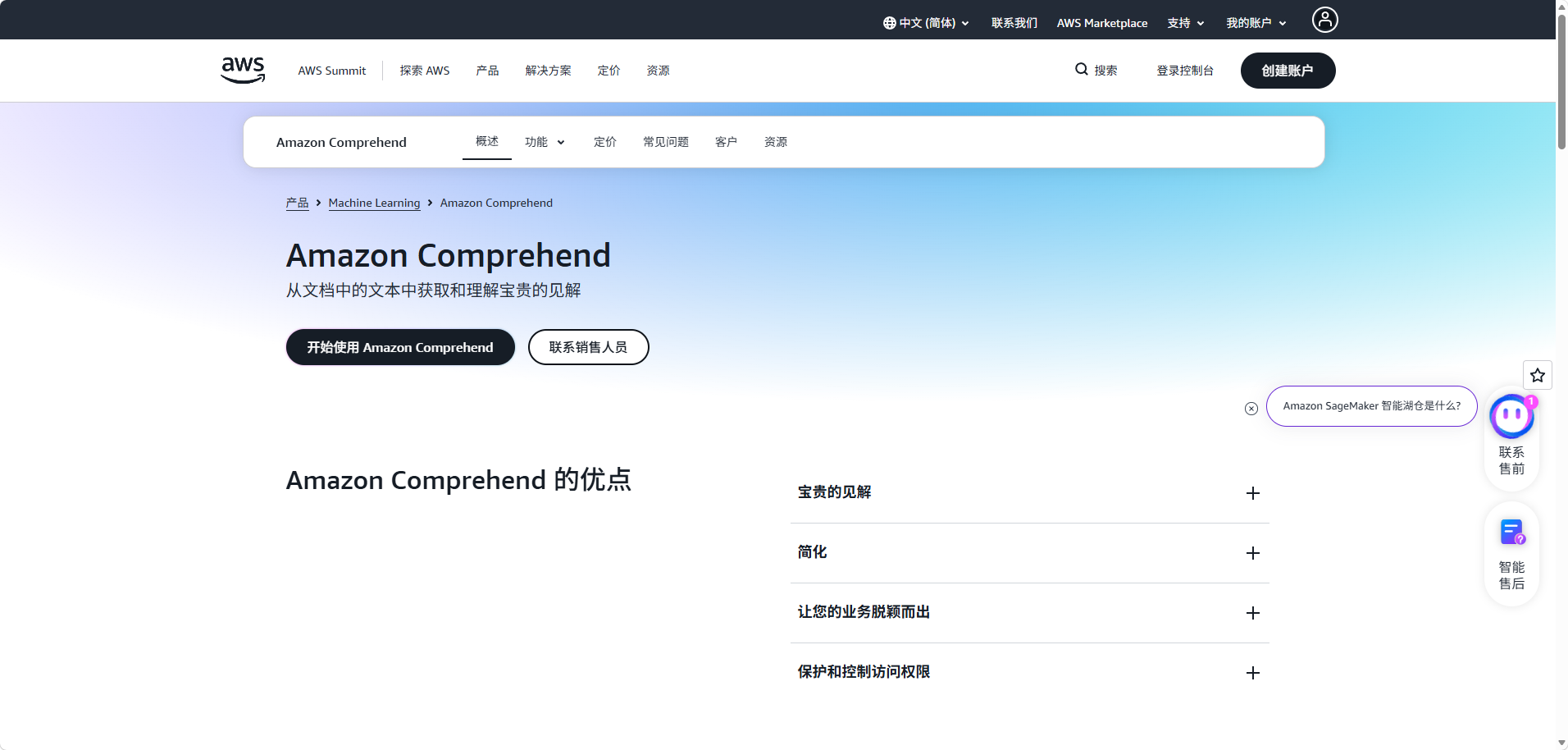Expand the 功能 dropdown in product nav
The height and width of the screenshot is (750, 1568).
(545, 142)
